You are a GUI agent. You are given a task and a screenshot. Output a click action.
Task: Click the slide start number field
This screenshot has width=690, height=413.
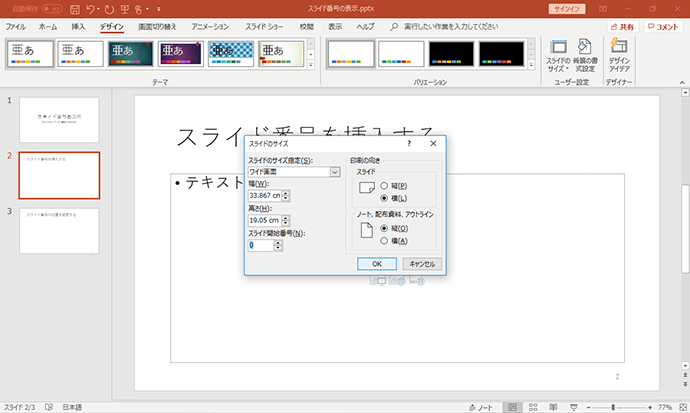(261, 245)
